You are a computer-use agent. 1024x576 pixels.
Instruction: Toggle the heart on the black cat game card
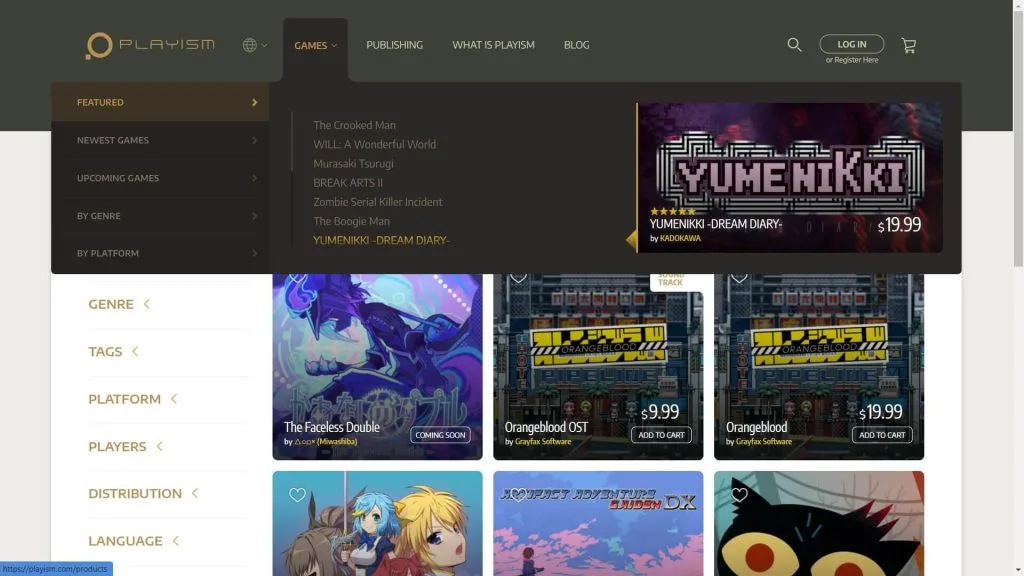(x=738, y=495)
